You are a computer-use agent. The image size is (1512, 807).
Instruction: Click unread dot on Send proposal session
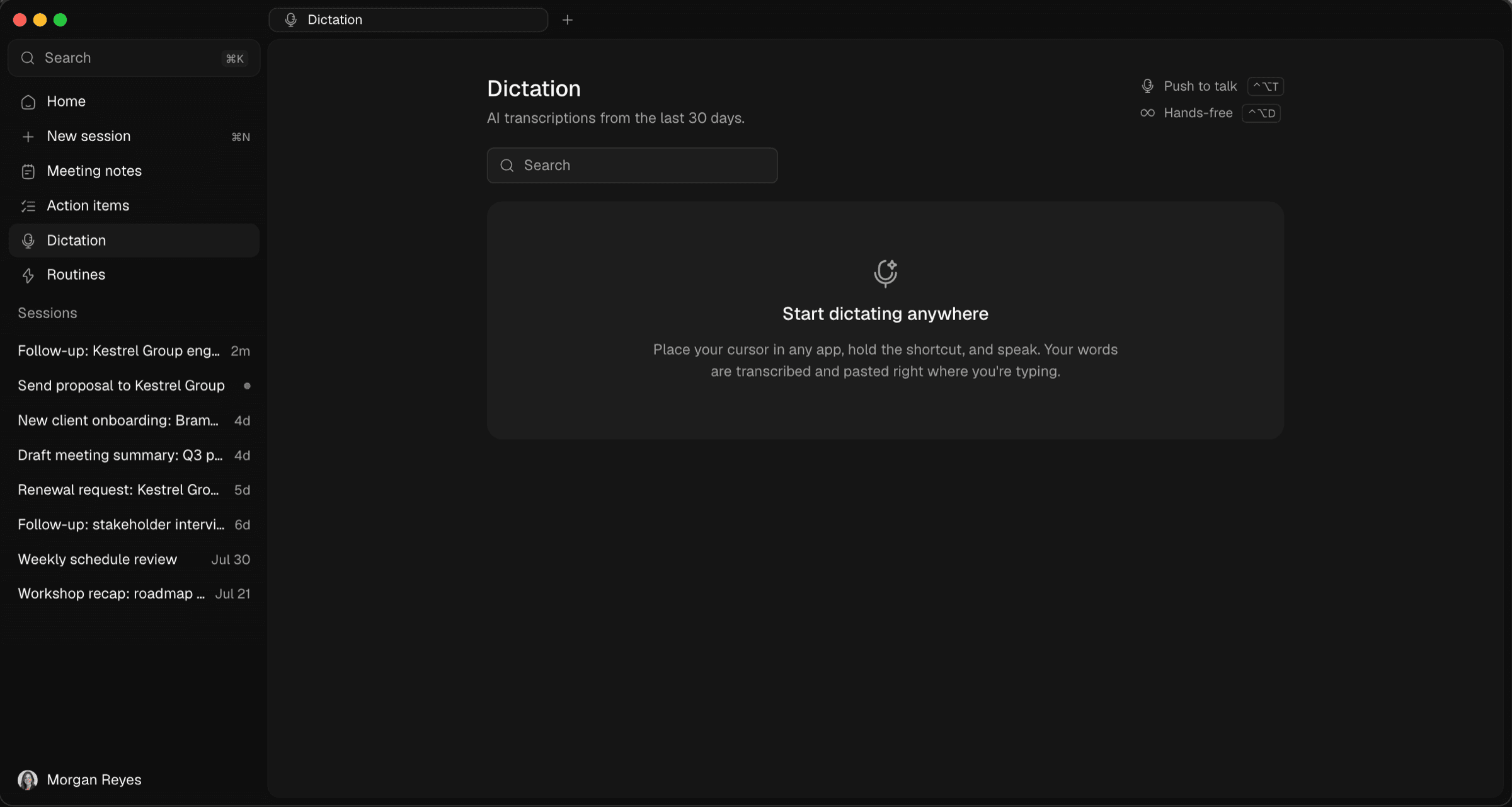(247, 386)
